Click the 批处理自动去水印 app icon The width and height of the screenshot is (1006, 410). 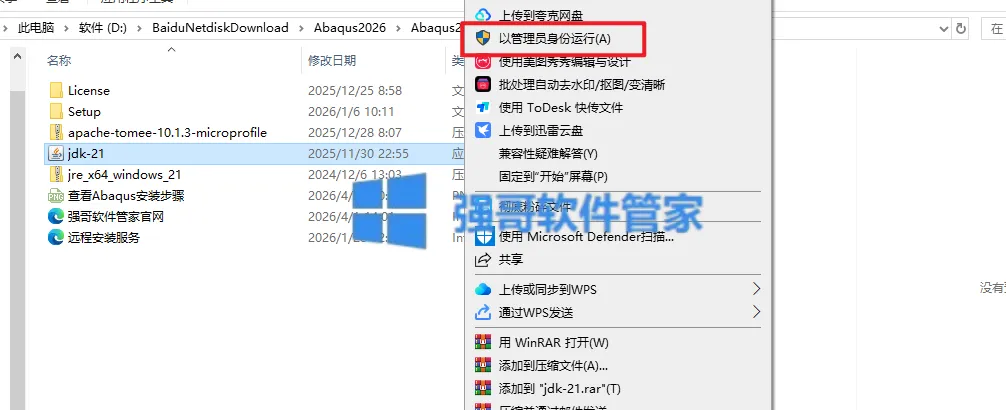[482, 85]
